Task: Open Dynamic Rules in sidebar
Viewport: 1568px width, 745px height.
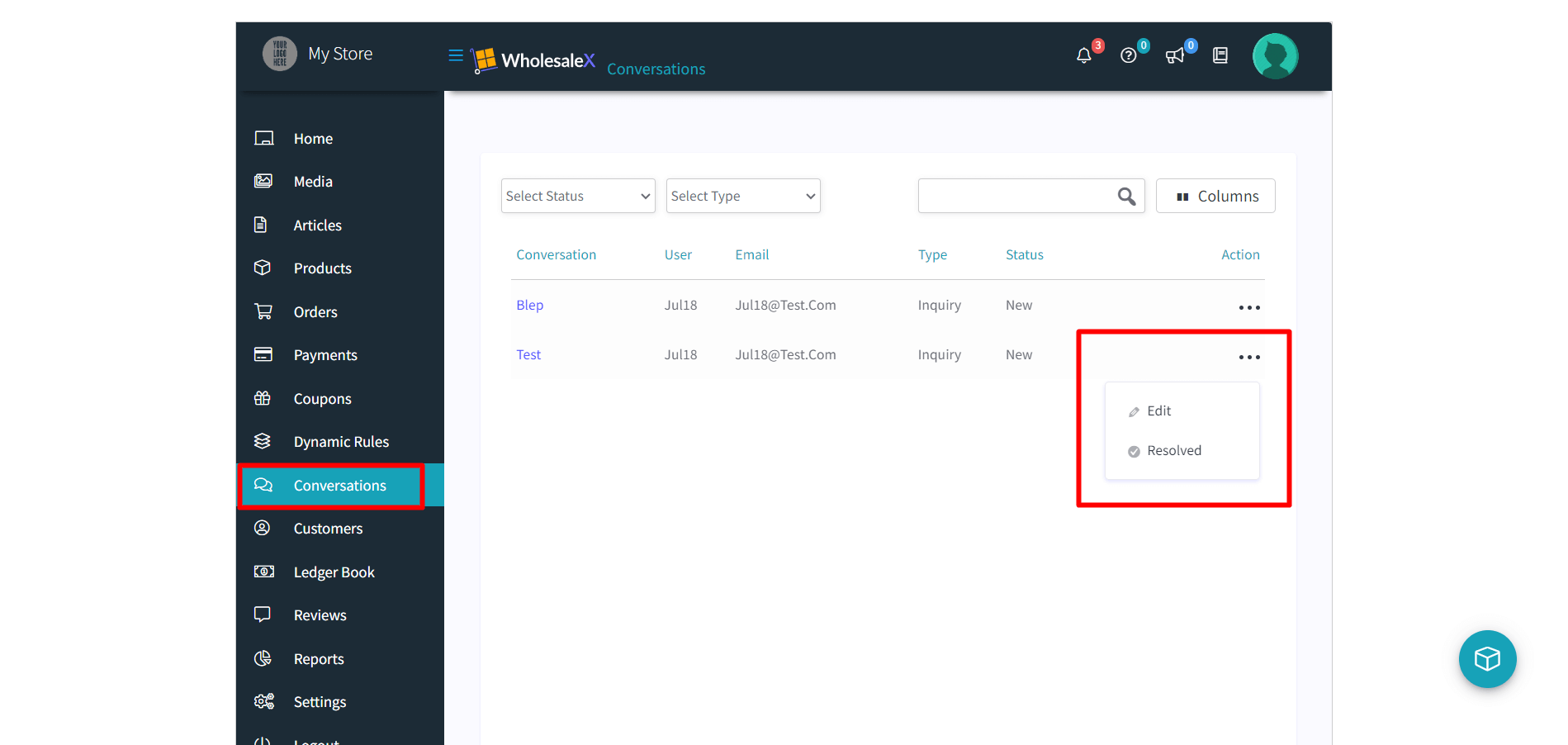Action: pyautogui.click(x=340, y=441)
